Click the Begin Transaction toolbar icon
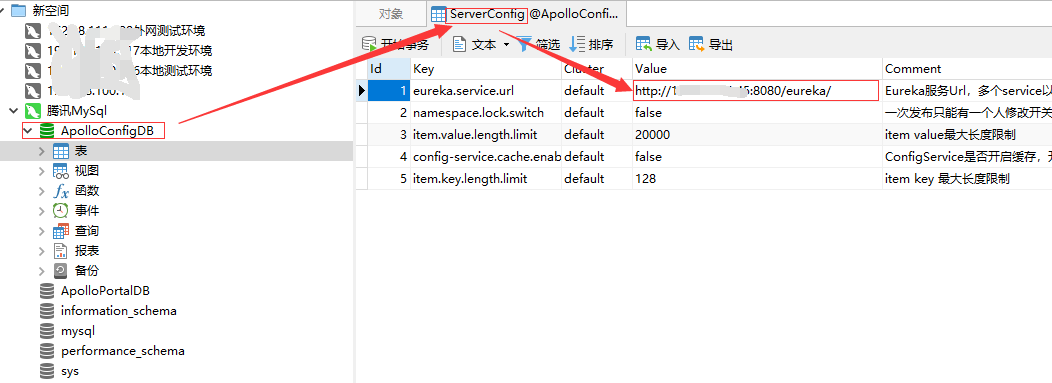Image resolution: width=1052 pixels, height=383 pixels. 369,44
